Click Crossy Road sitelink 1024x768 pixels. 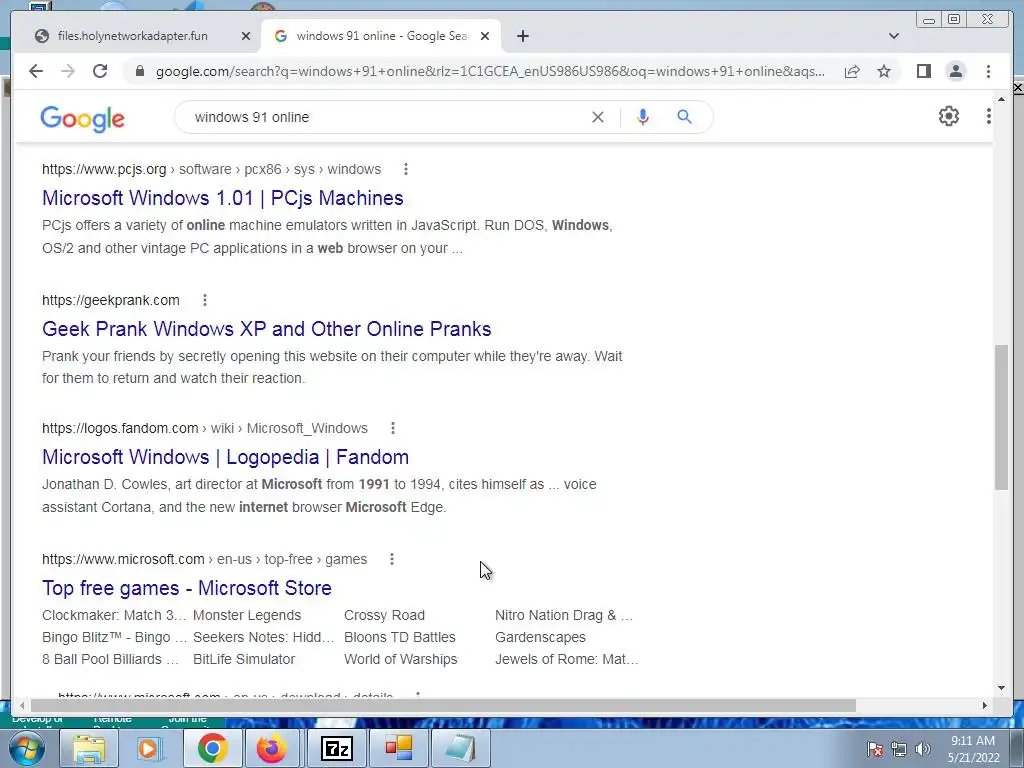(384, 615)
